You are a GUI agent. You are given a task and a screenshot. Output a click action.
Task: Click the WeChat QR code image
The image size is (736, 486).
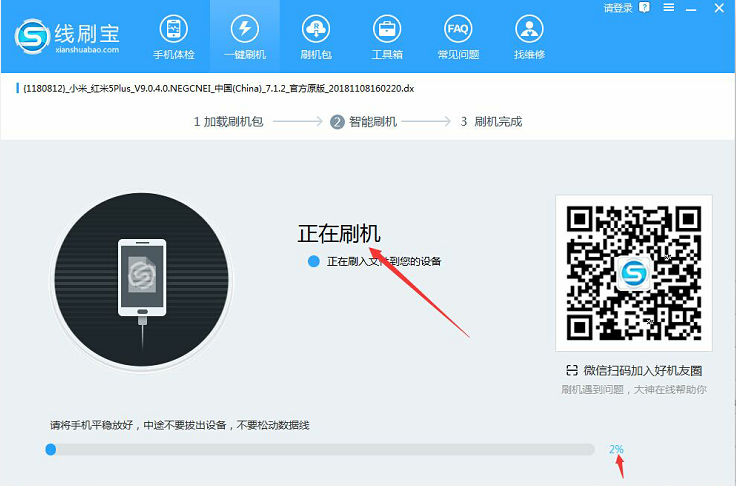tap(633, 273)
